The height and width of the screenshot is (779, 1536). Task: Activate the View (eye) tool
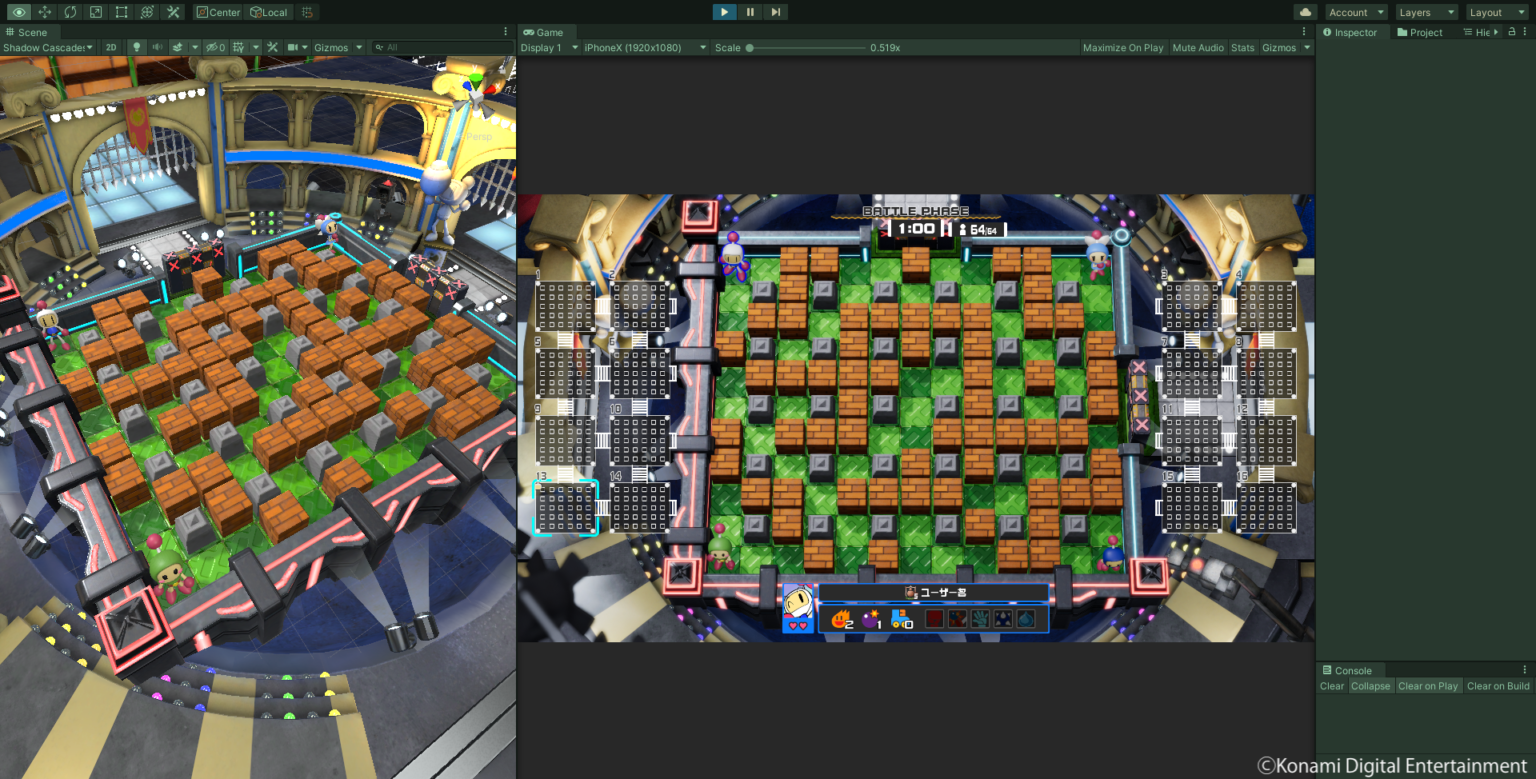pyautogui.click(x=18, y=12)
